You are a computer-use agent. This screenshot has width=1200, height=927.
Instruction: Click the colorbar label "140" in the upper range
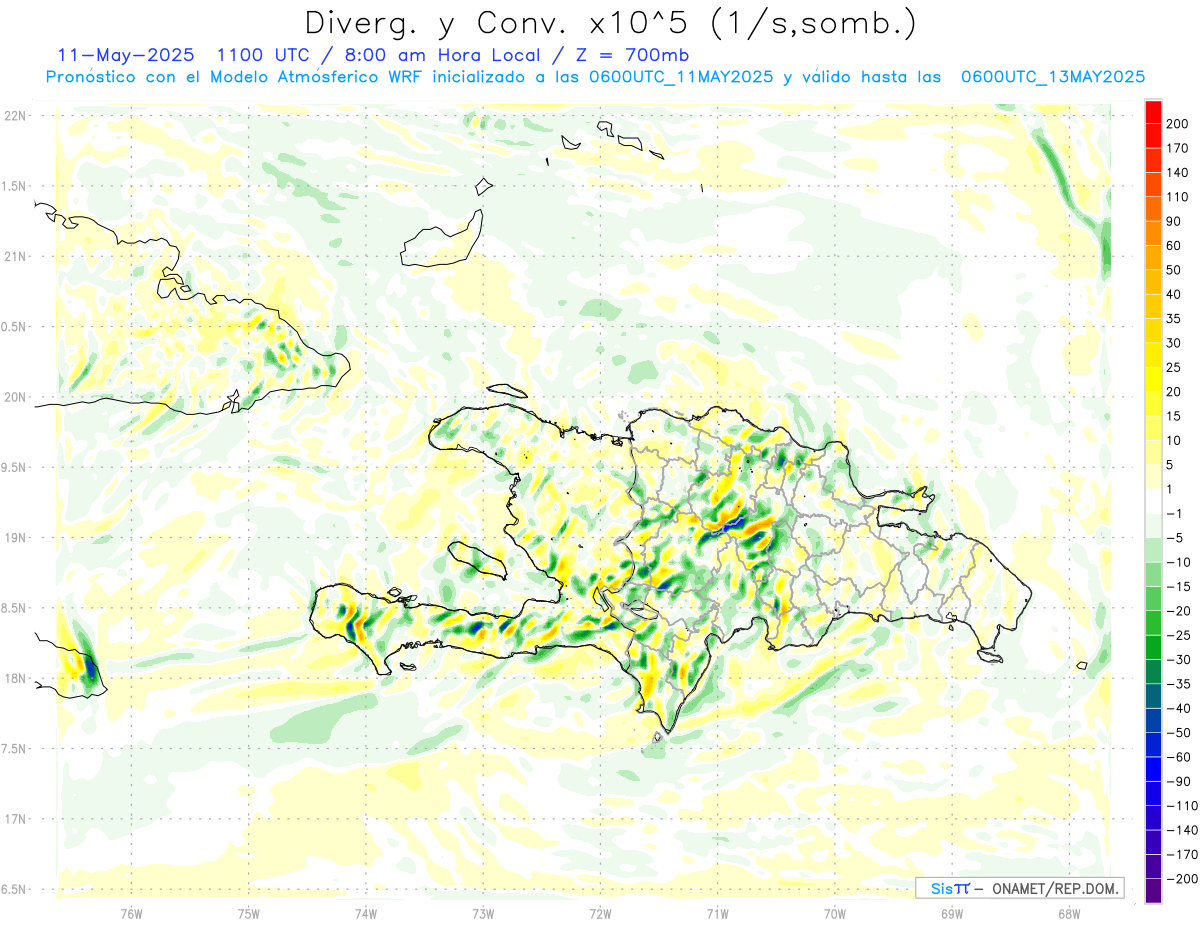click(1179, 172)
